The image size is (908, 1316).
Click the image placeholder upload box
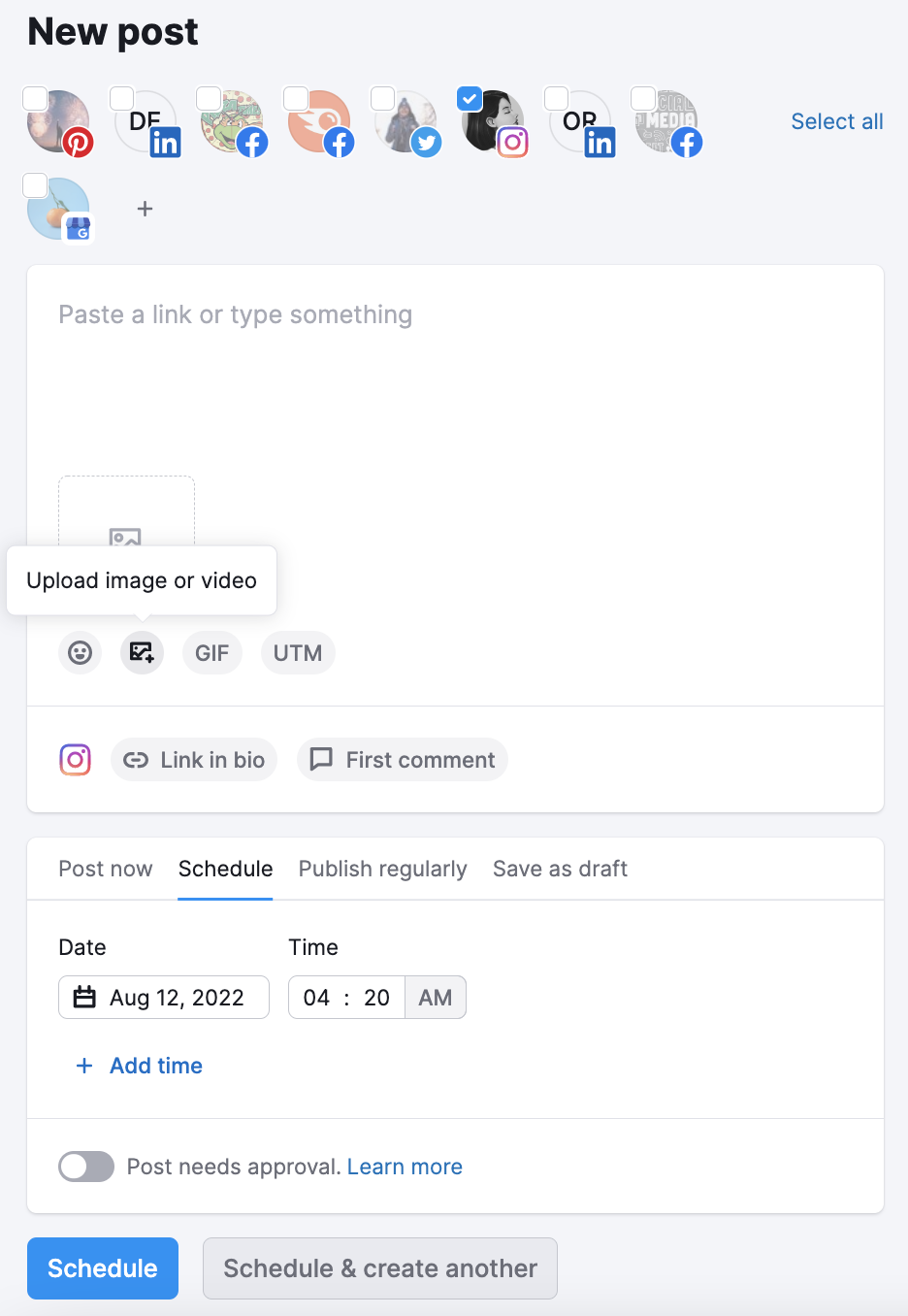(x=126, y=514)
